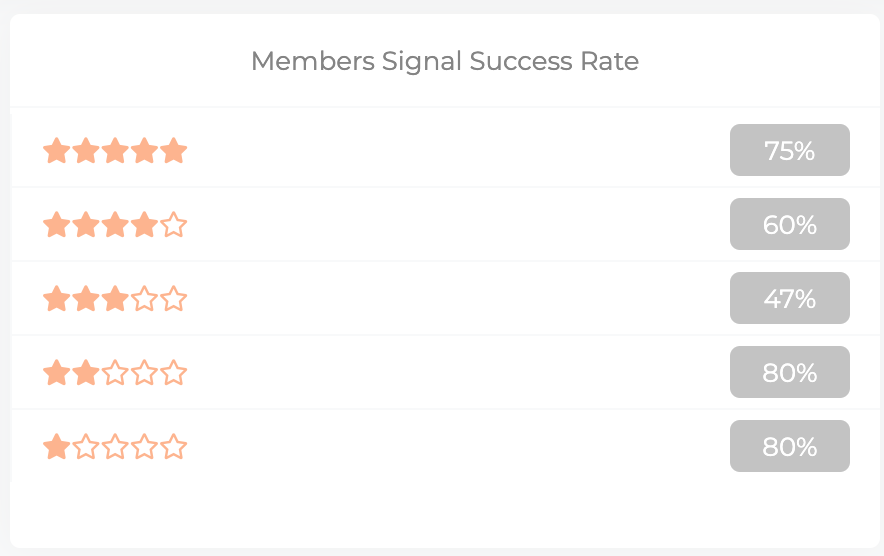Click the fourth filled star in the 60% row
Viewport: 884px width, 556px height.
pos(144,224)
